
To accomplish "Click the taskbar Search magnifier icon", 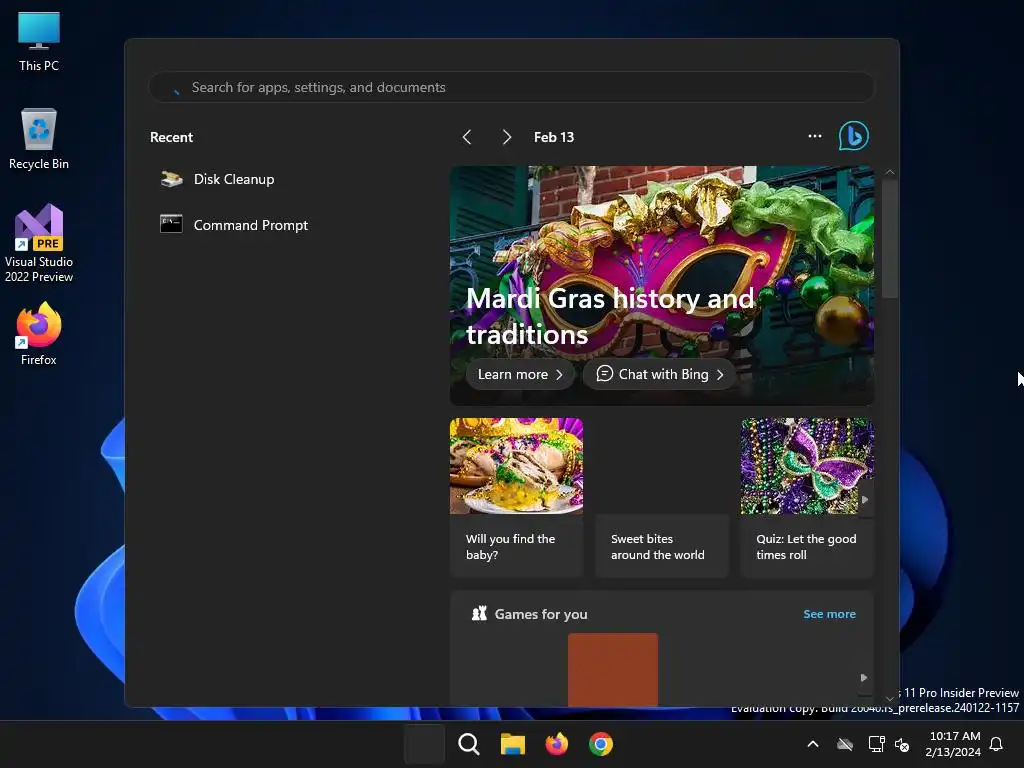I will 468,744.
